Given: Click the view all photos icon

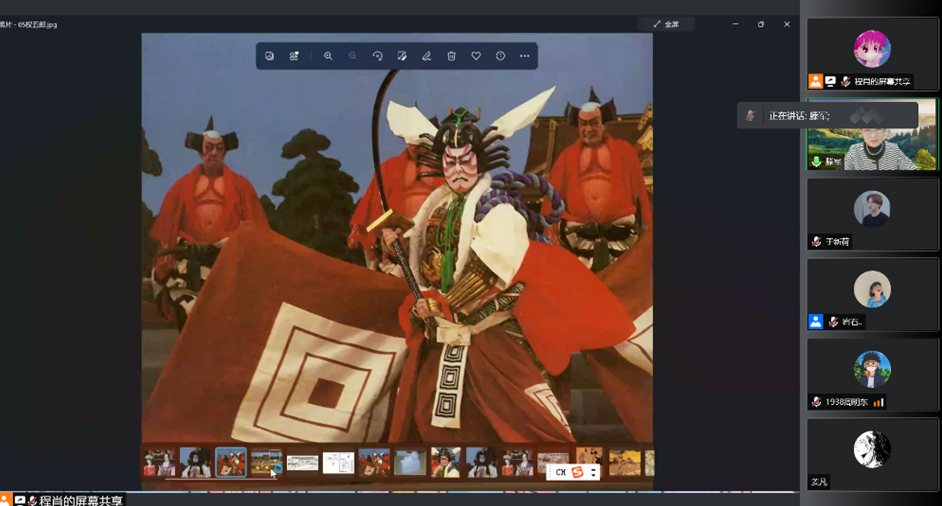Looking at the screenshot, I should (270, 56).
